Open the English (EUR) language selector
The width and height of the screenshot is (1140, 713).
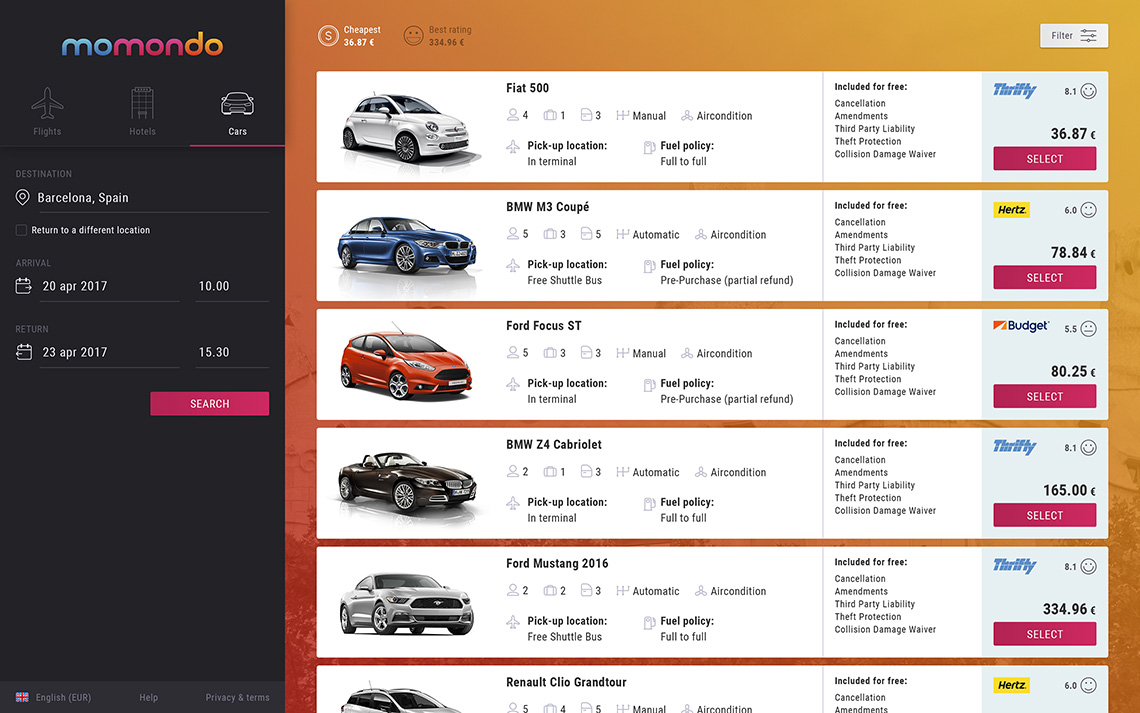pyautogui.click(x=63, y=697)
